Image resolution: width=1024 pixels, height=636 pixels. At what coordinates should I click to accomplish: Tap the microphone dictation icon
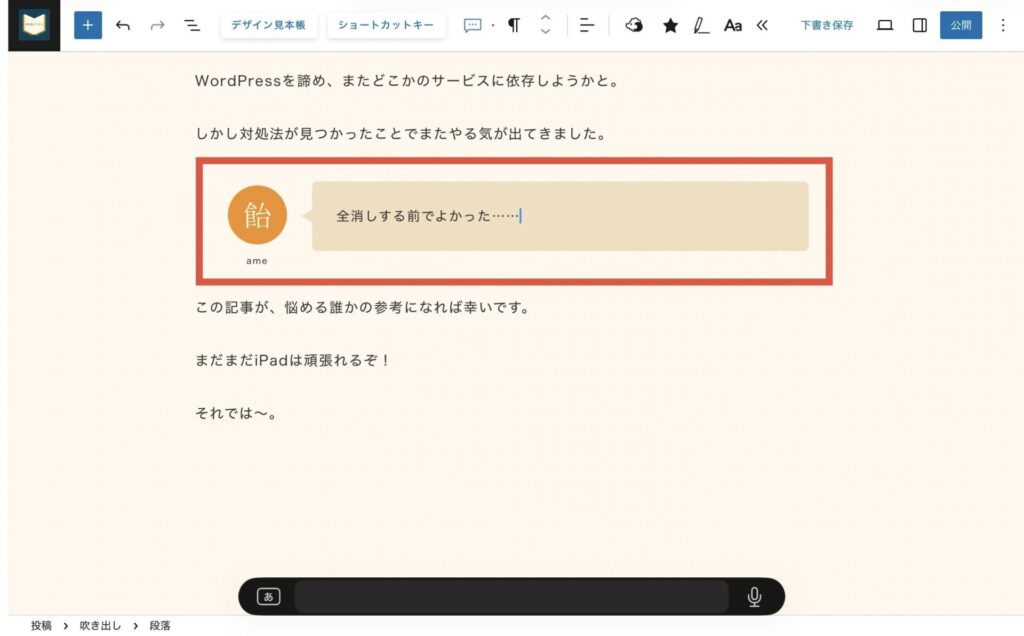tap(754, 597)
